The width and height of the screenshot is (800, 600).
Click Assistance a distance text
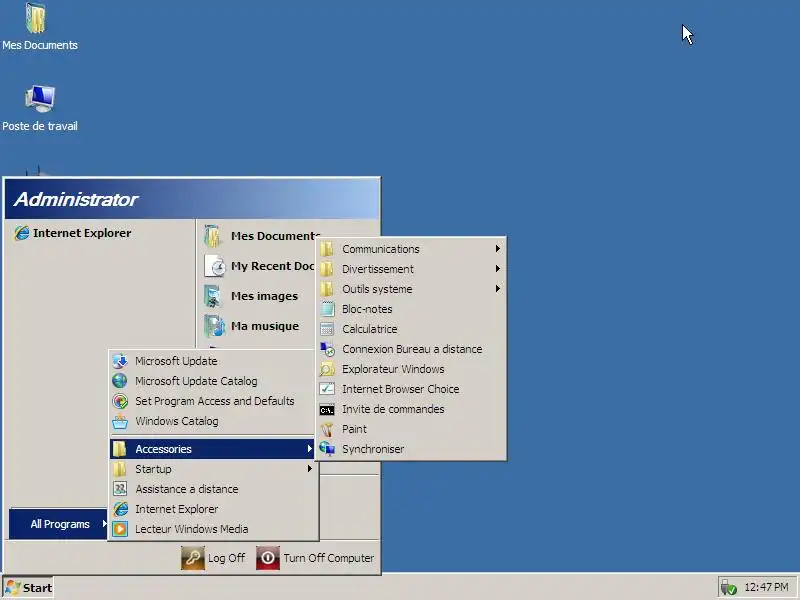pyautogui.click(x=187, y=489)
